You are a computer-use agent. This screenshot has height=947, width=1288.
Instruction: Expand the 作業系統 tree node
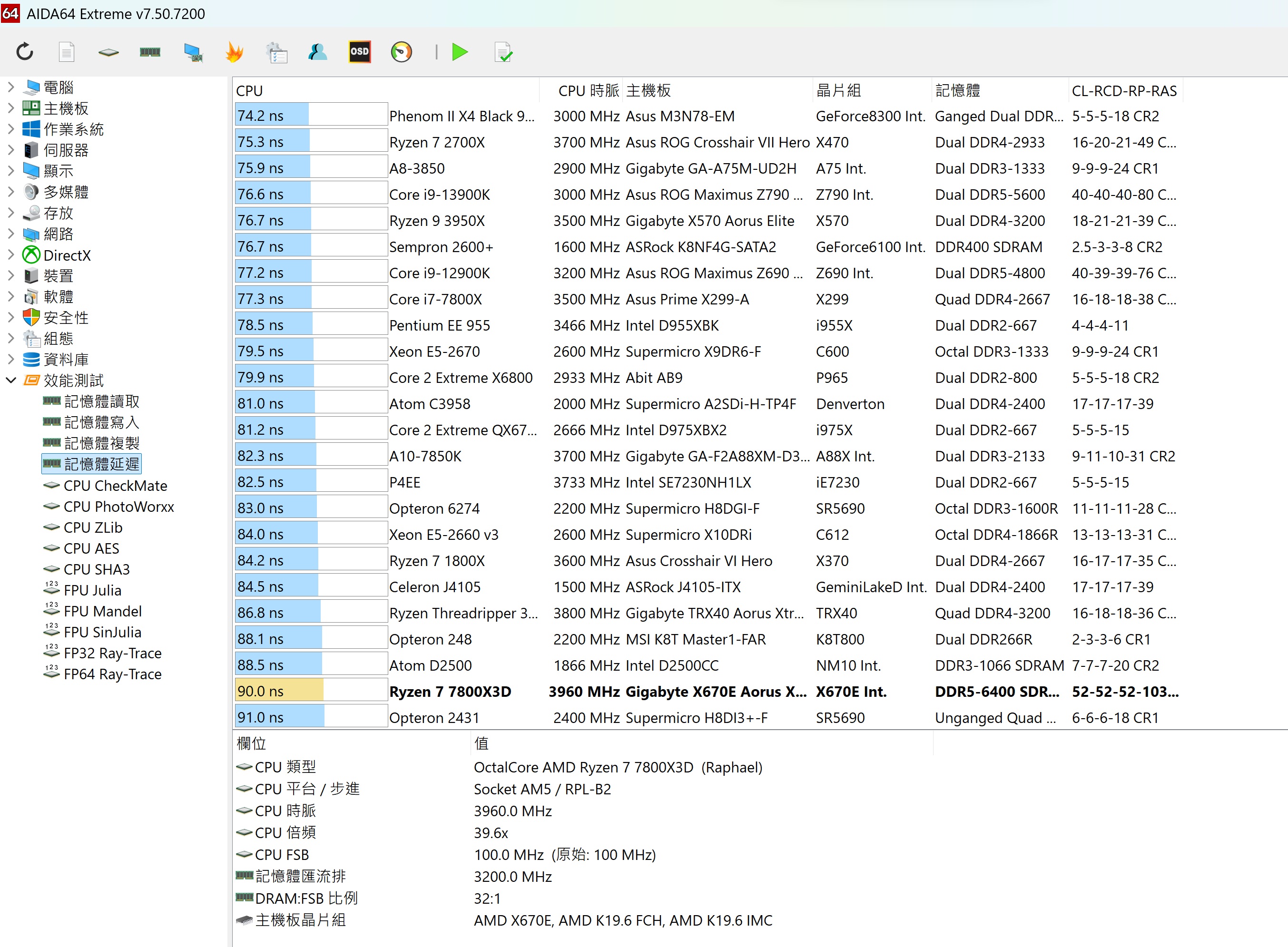pos(10,129)
